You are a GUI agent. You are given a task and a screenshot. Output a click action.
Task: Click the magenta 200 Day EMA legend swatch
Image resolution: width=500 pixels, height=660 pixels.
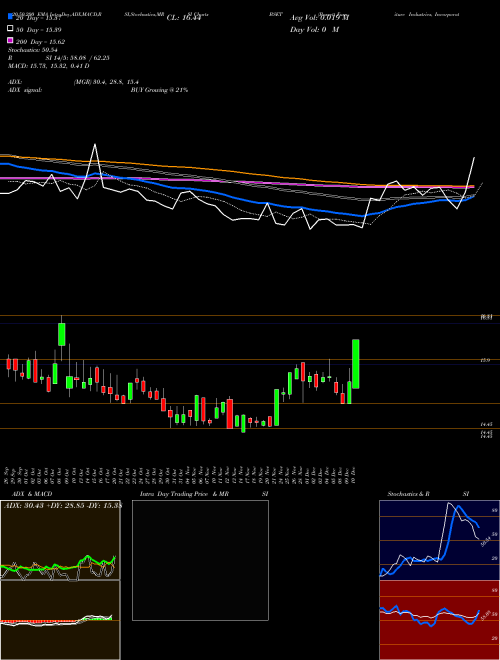(11, 41)
